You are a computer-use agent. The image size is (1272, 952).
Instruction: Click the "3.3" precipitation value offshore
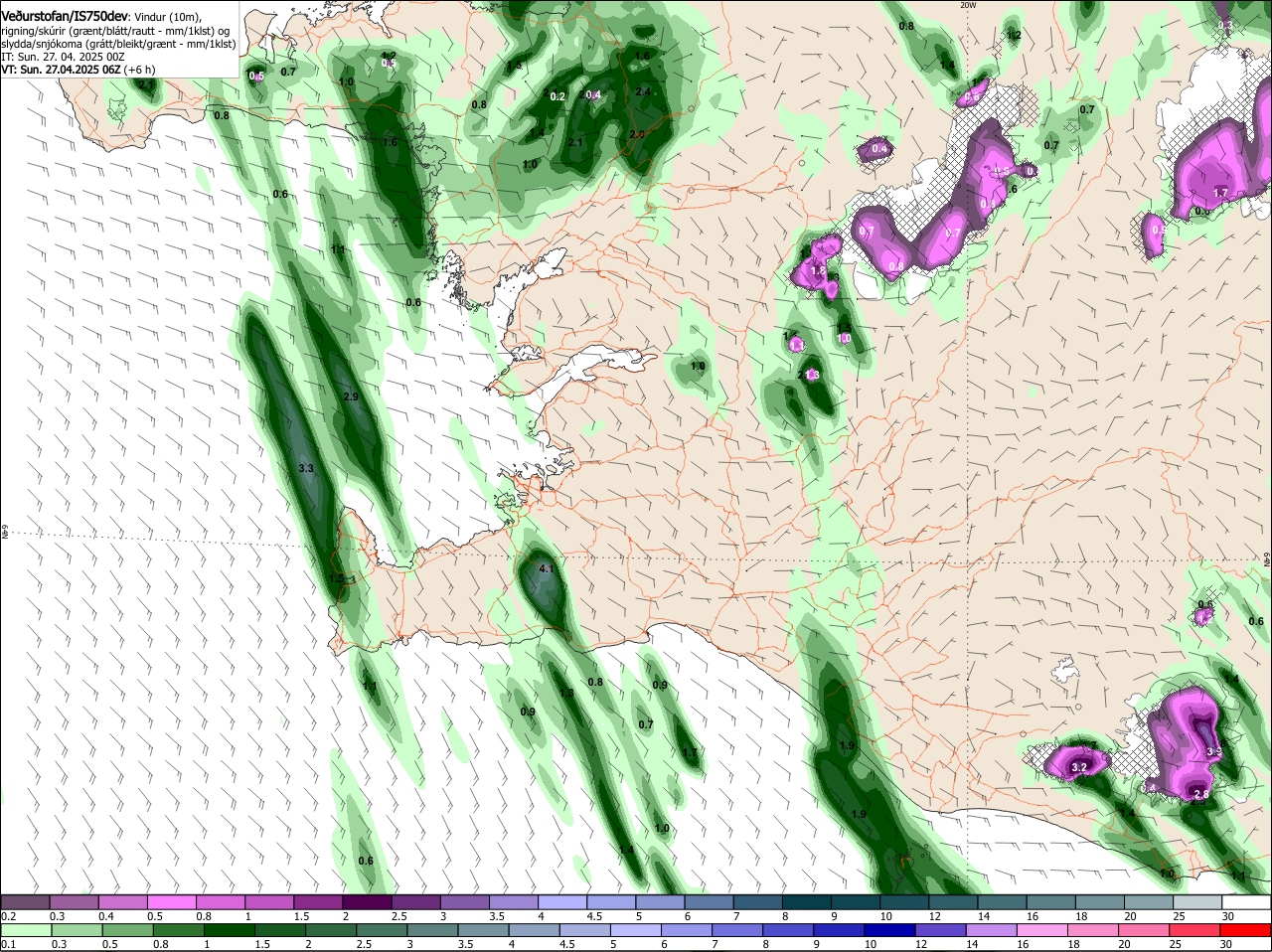(306, 468)
